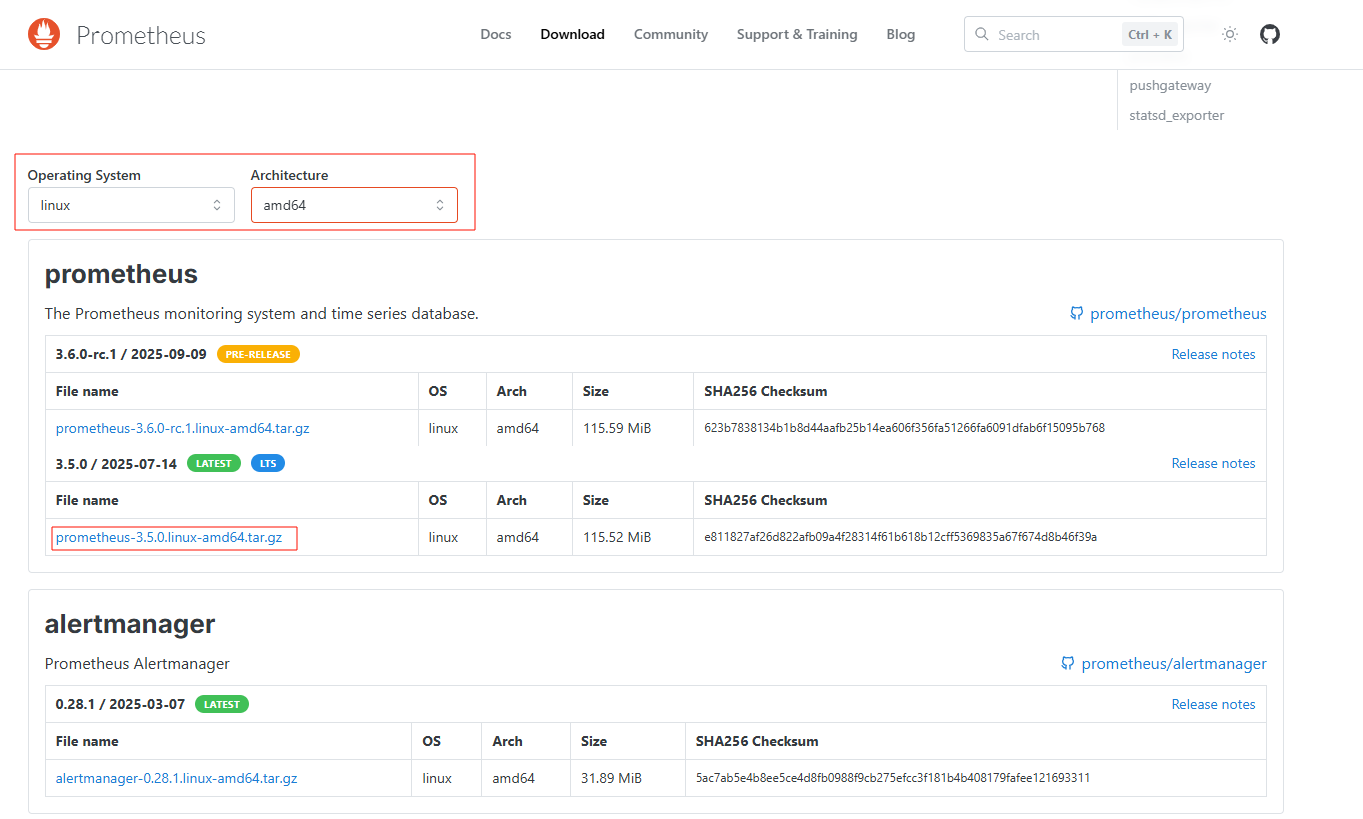Open Support & Training menu item
This screenshot has height=819, width=1363.
point(797,34)
